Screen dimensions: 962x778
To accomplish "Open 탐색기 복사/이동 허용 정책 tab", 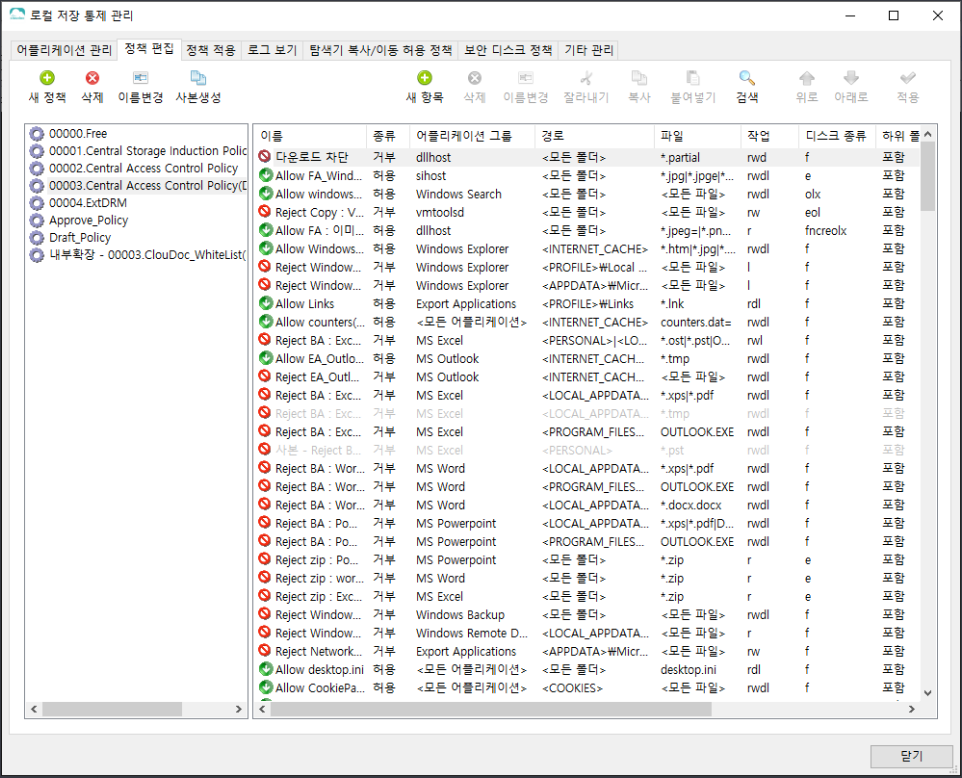I will 380,50.
